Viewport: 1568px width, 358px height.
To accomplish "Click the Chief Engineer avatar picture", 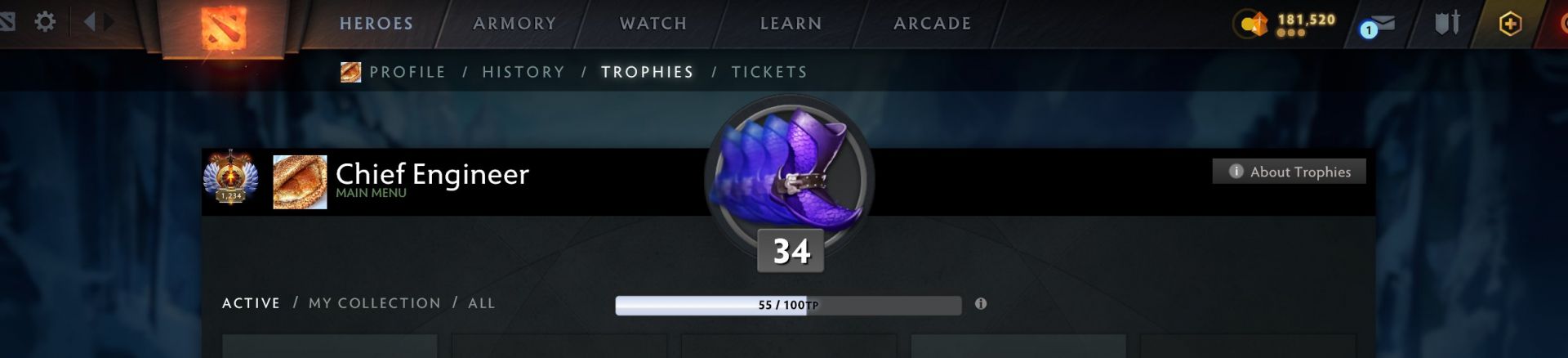I will pos(300,182).
